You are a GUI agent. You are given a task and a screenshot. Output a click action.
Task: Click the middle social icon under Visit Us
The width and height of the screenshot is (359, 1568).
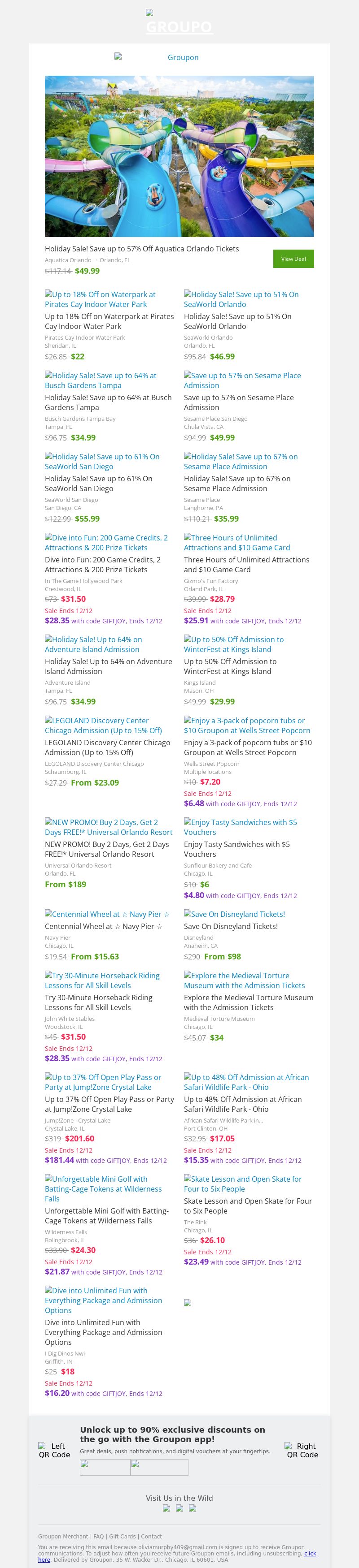[179, 1508]
